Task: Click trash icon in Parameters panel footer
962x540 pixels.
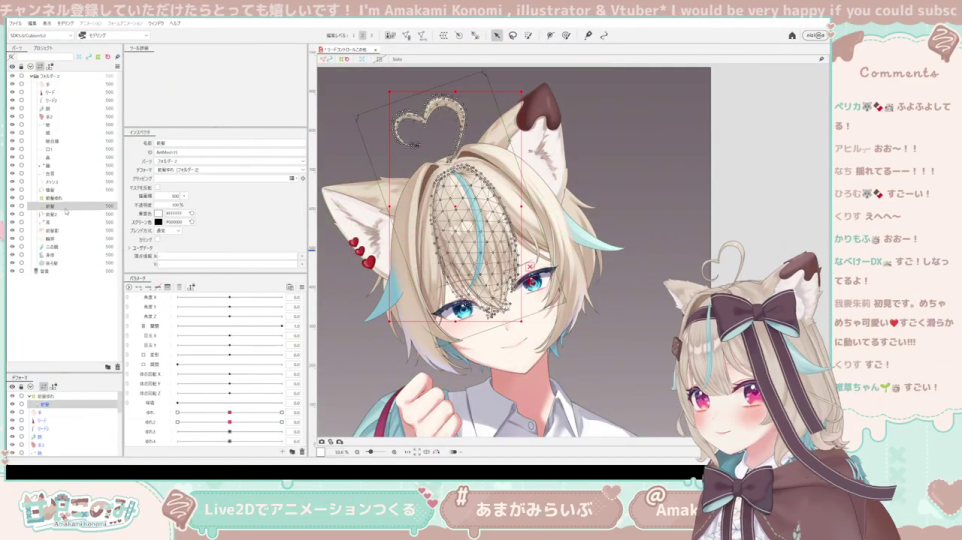Action: pos(302,452)
